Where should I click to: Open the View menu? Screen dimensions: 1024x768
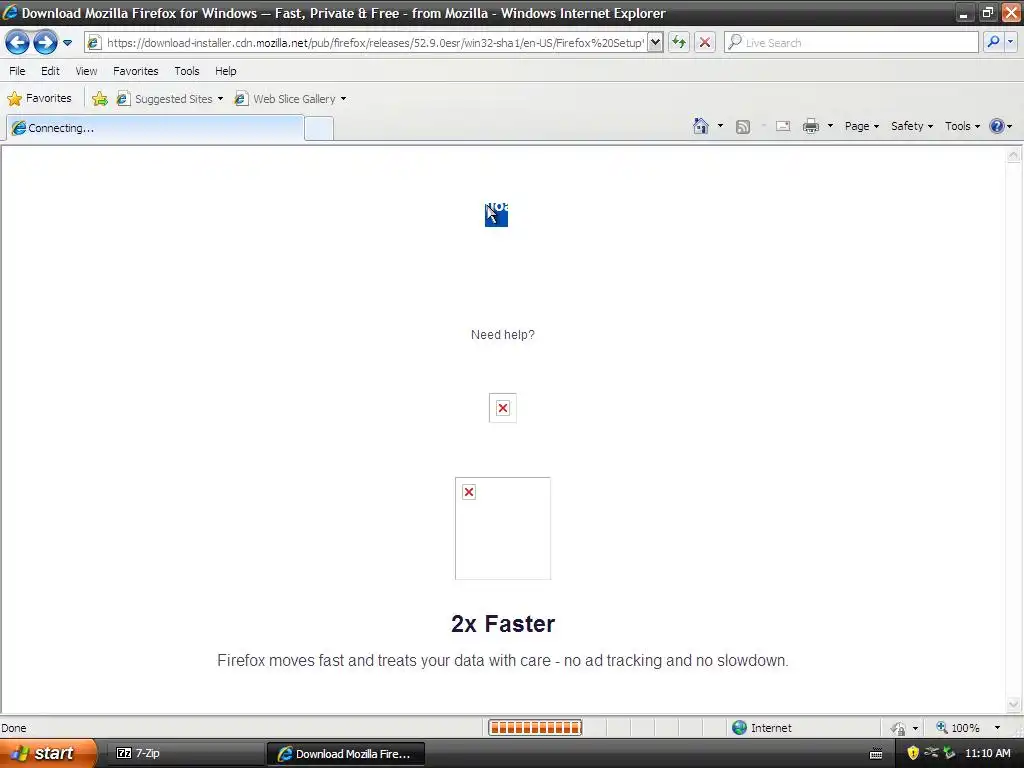[86, 71]
